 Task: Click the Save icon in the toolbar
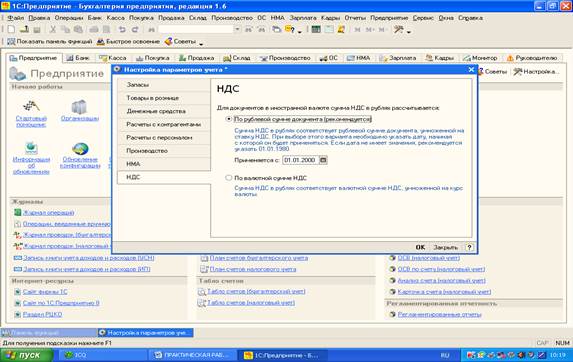tap(37, 30)
